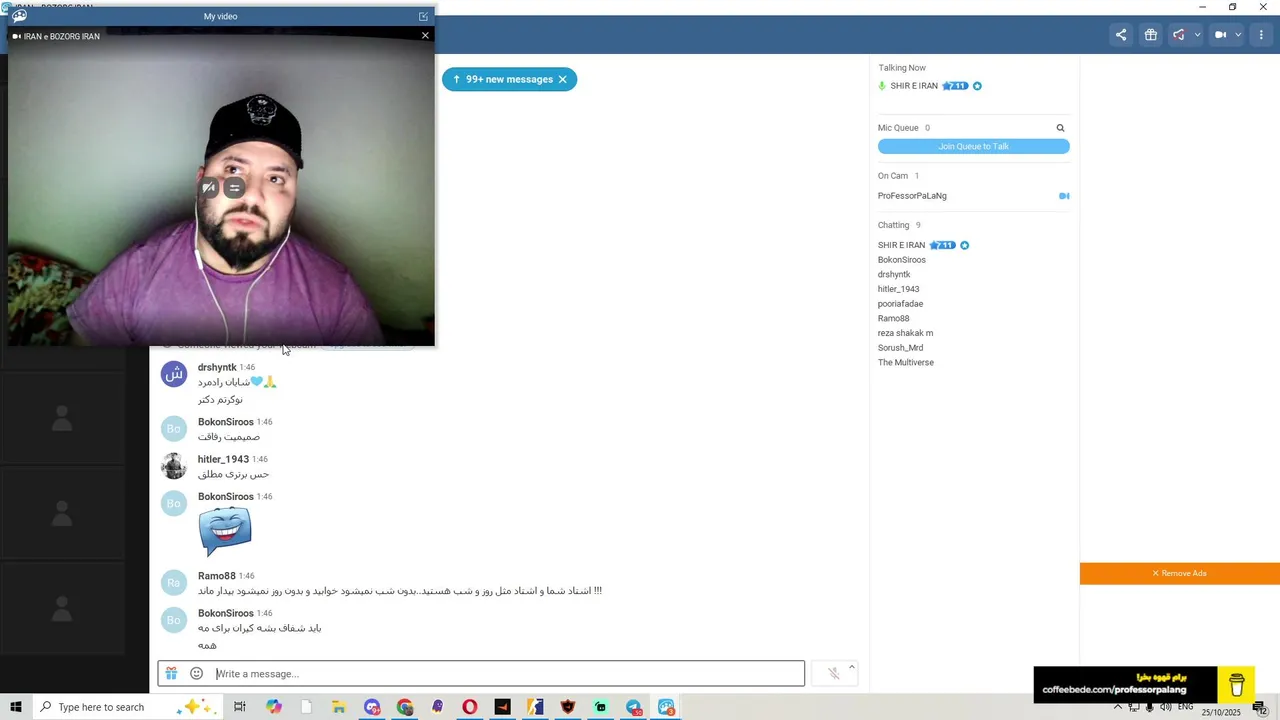Open Telegram from the taskbar
This screenshot has height=720, width=1280.
634,707
